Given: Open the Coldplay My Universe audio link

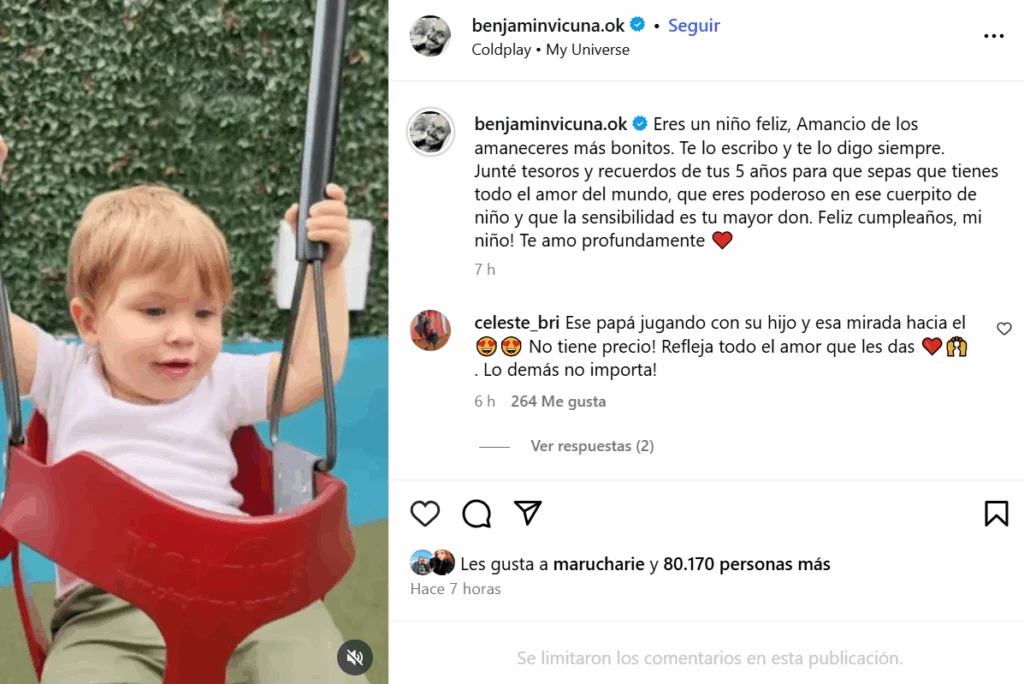Looking at the screenshot, I should point(551,50).
